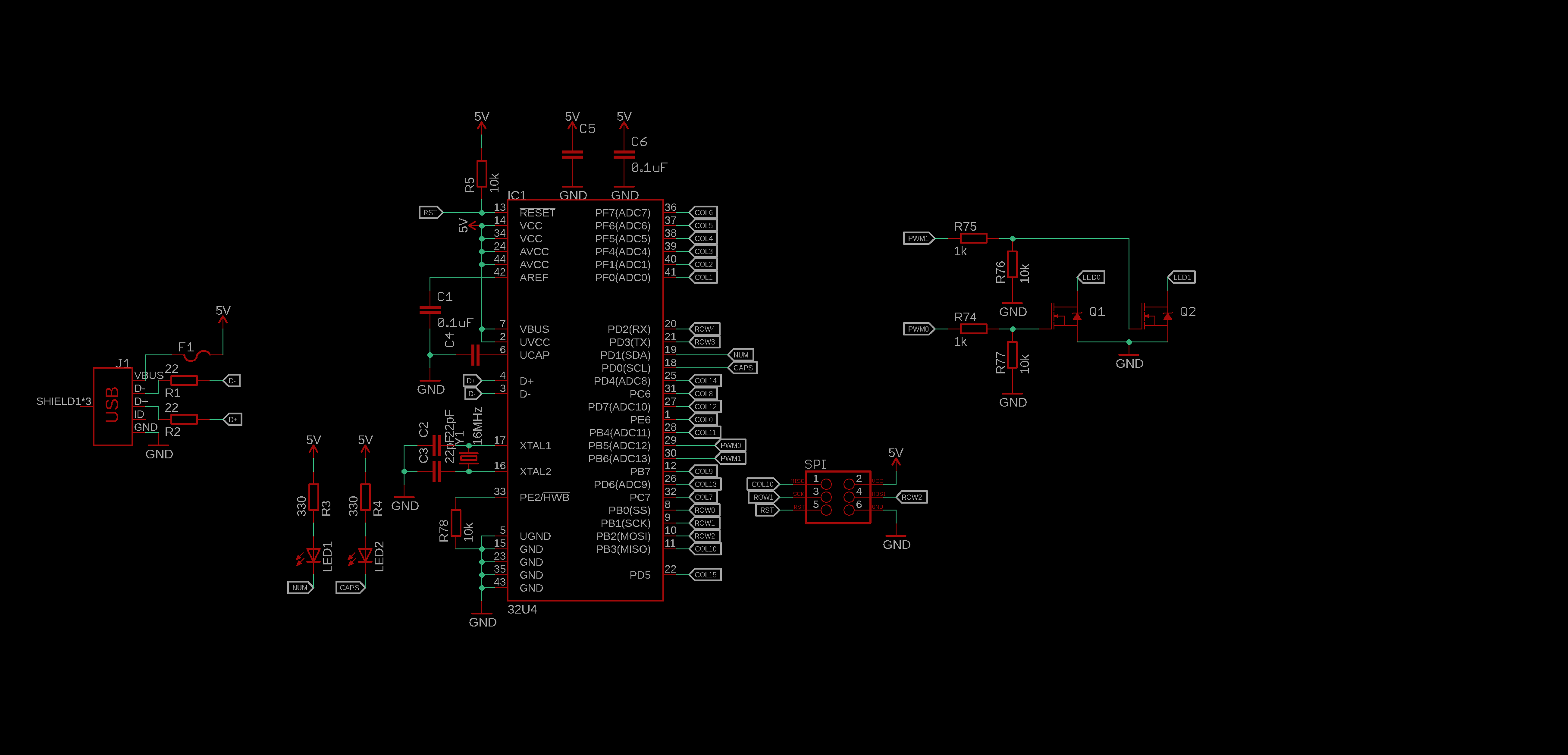
Task: Click the SPI header connector box
Action: tap(837, 497)
